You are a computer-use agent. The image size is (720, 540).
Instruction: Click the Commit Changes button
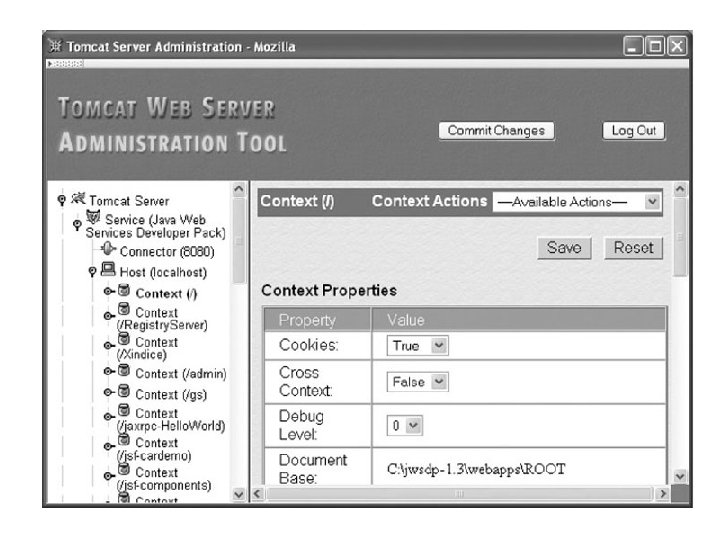[496, 131]
